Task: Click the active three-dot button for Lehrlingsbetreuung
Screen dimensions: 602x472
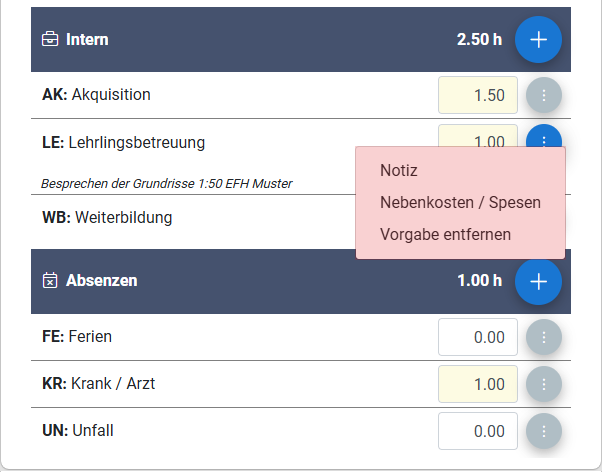Action: pyautogui.click(x=544, y=136)
